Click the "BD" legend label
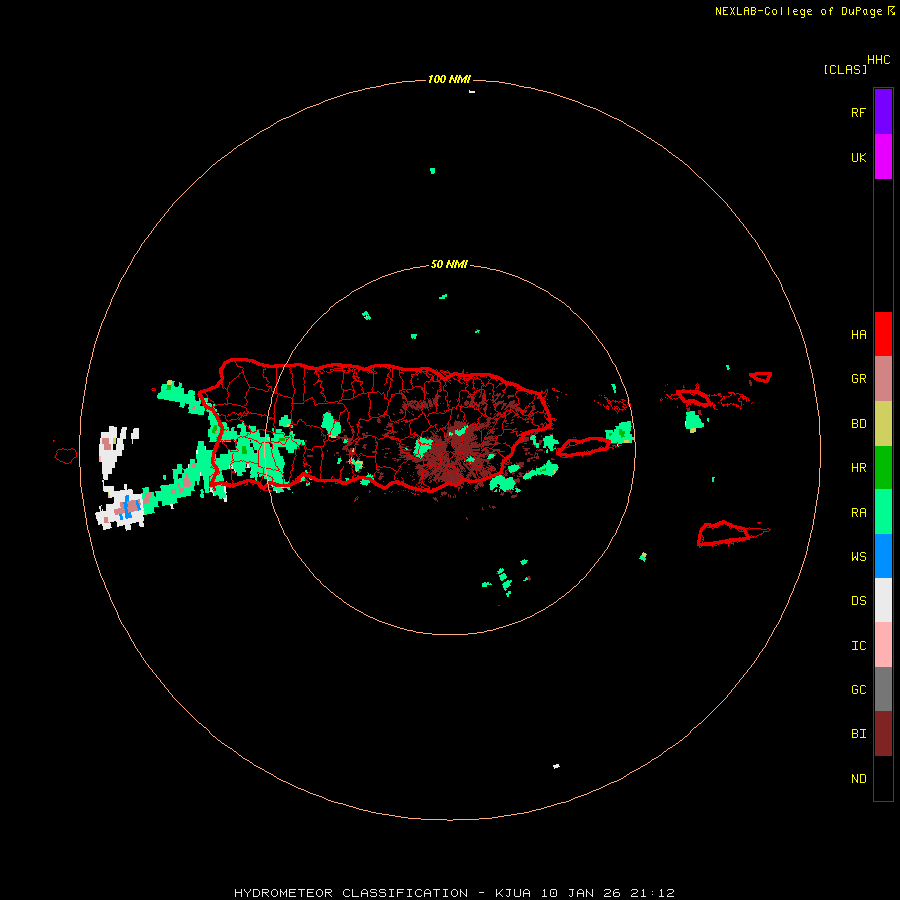The height and width of the screenshot is (900, 900). tap(858, 424)
